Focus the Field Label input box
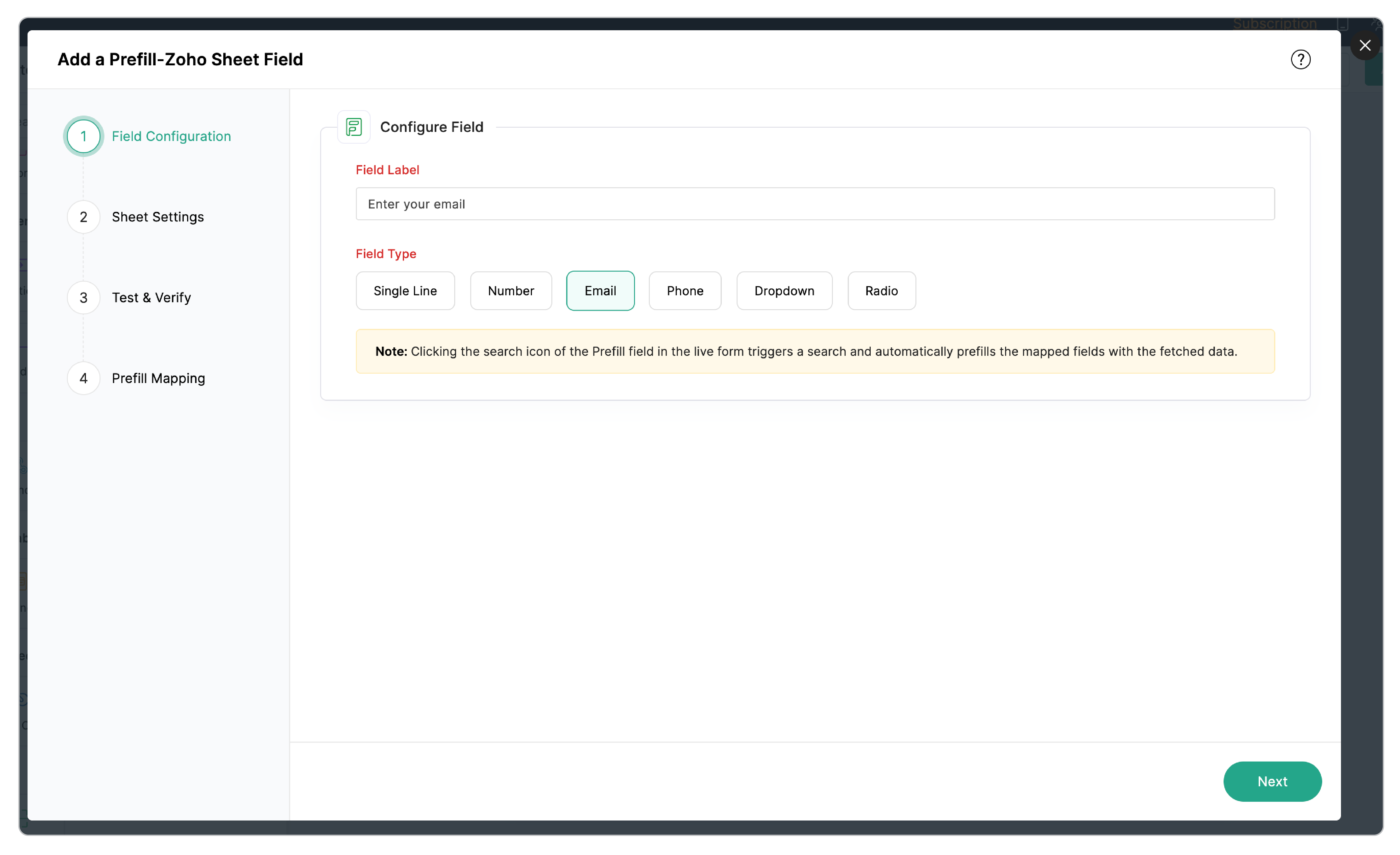 coord(815,204)
